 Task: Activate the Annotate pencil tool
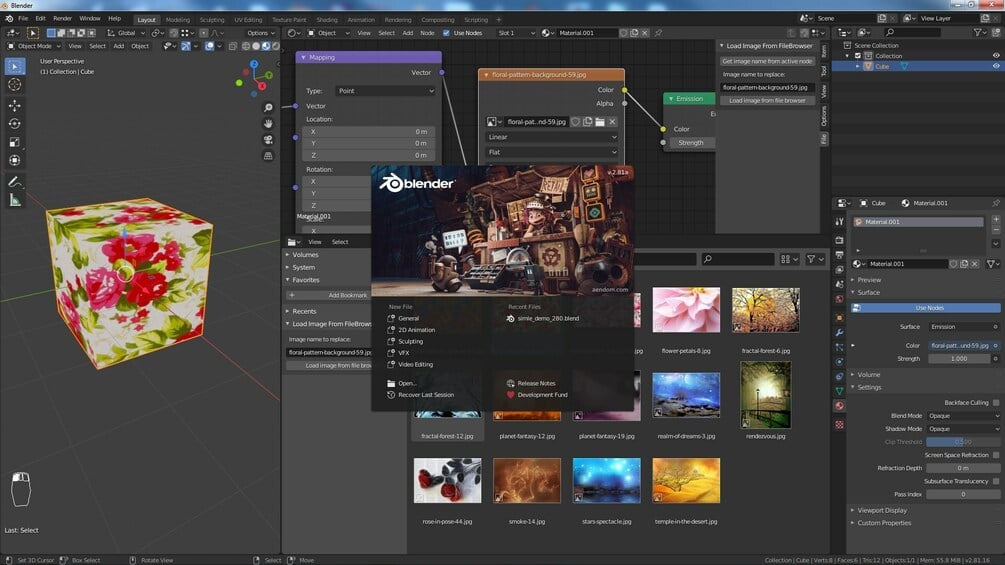pyautogui.click(x=15, y=182)
